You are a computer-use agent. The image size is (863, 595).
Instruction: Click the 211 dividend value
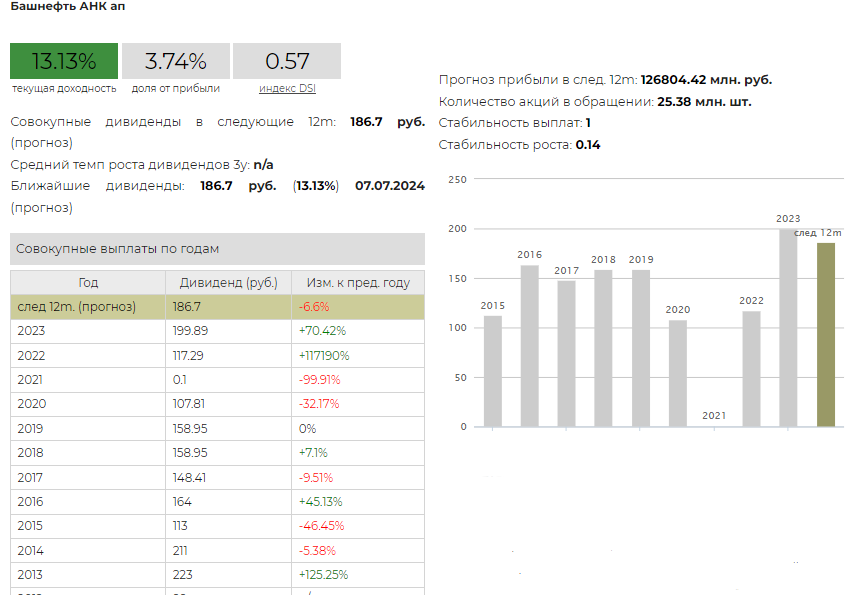(x=180, y=551)
